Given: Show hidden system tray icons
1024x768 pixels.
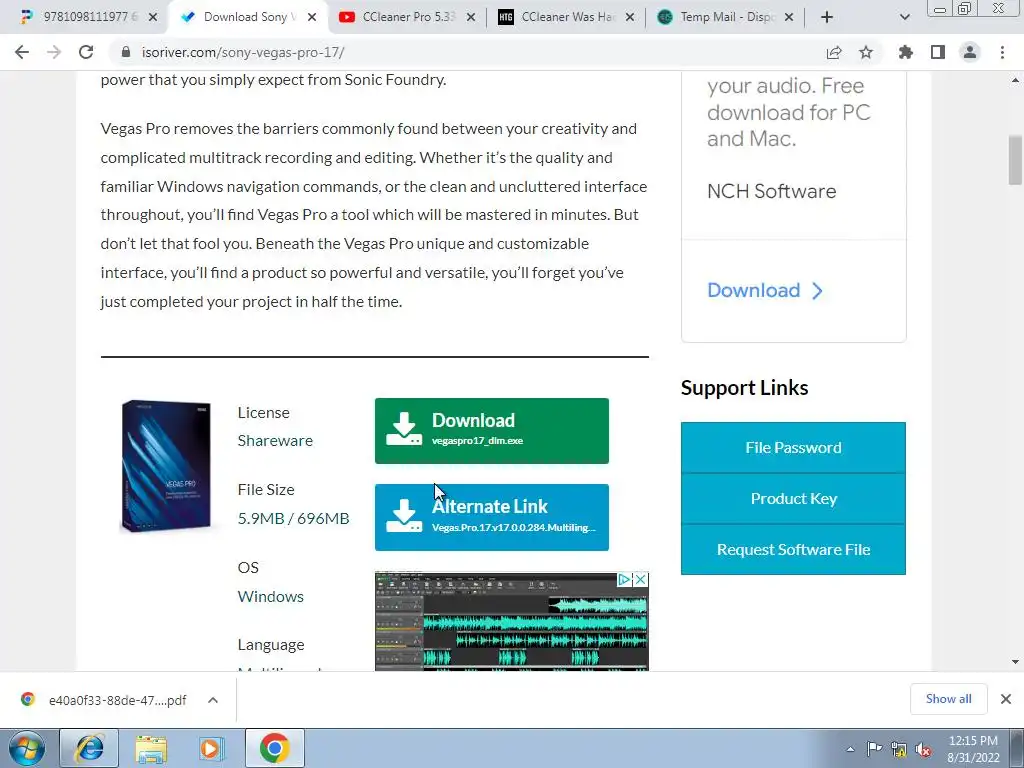Looking at the screenshot, I should (x=850, y=749).
